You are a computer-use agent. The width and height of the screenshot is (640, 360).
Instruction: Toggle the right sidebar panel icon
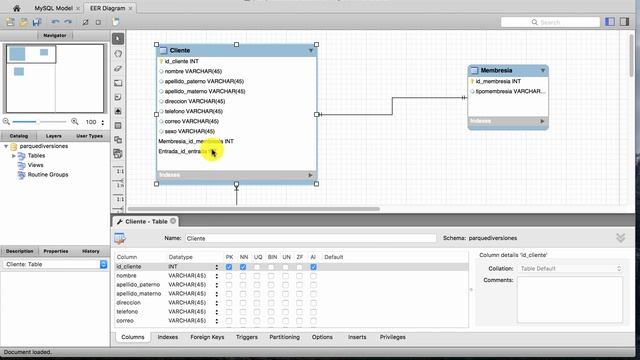coord(624,22)
